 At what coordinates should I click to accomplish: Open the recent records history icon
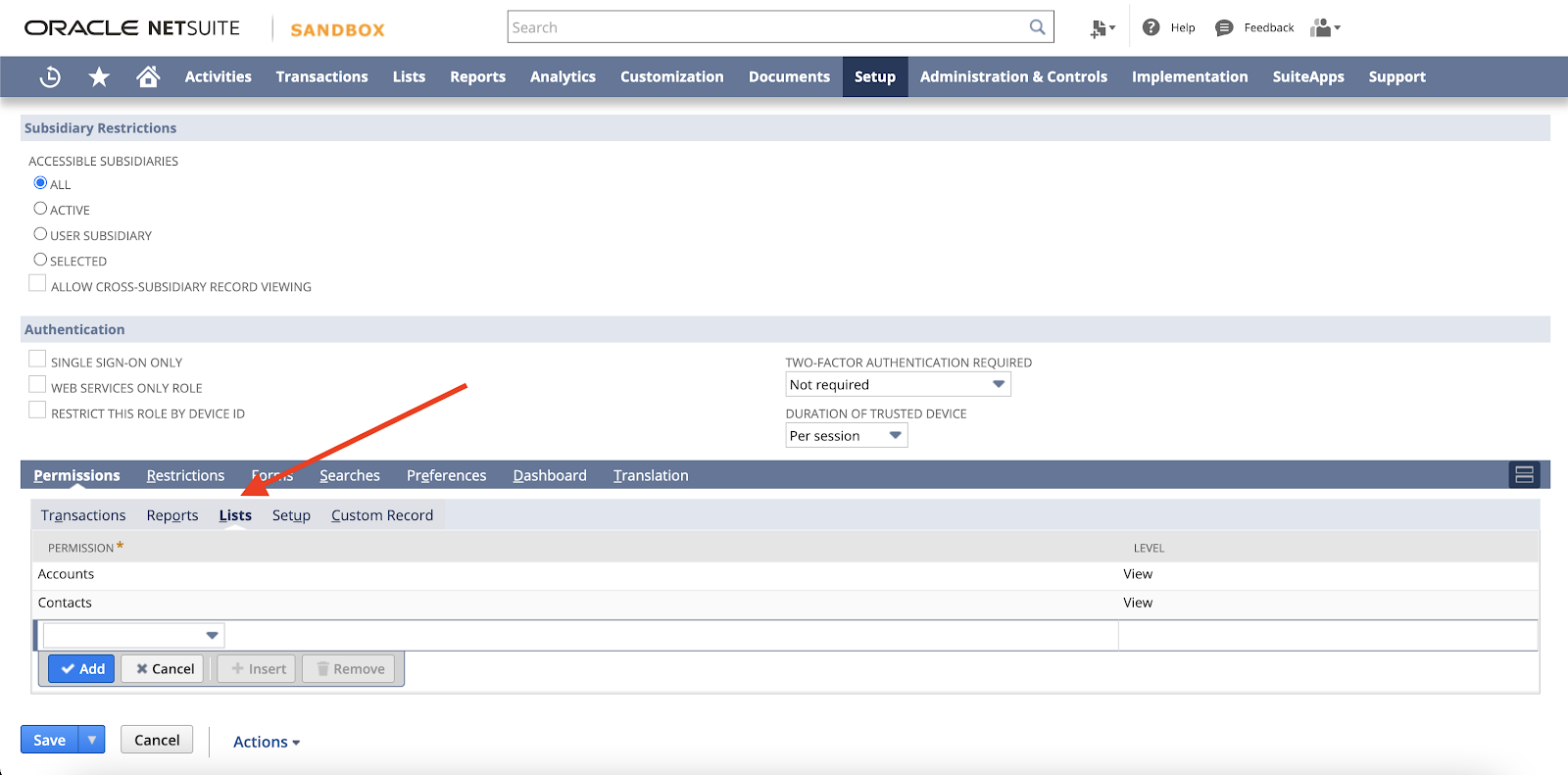(x=50, y=76)
